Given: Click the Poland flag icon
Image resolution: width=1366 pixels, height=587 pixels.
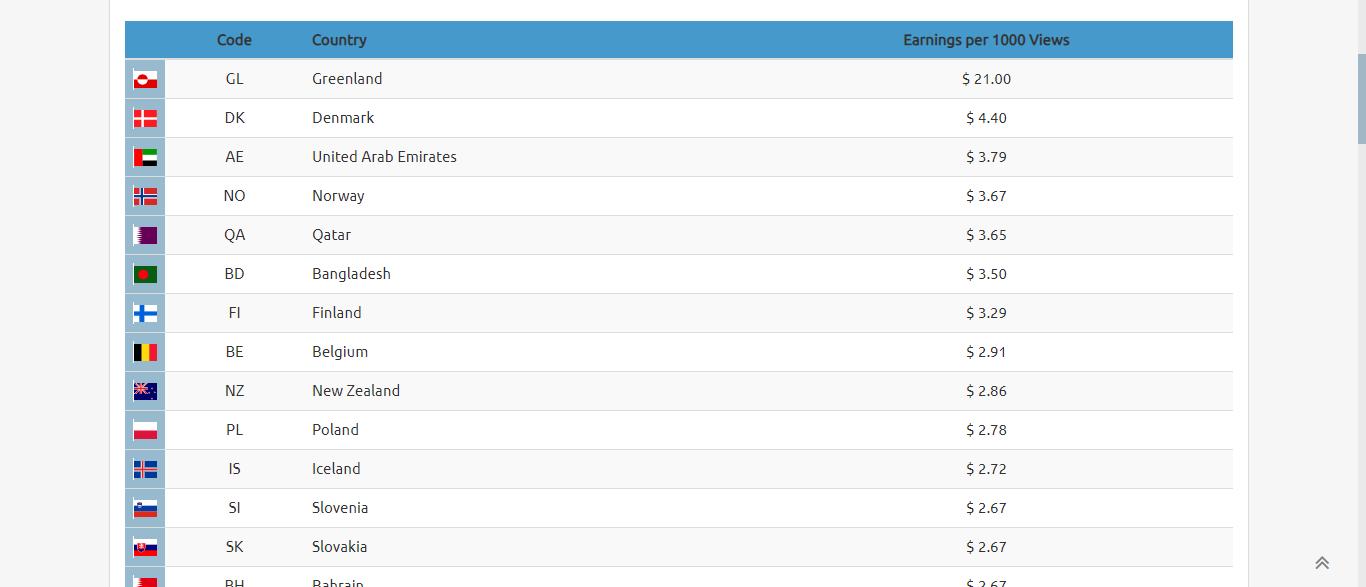Looking at the screenshot, I should point(145,430).
